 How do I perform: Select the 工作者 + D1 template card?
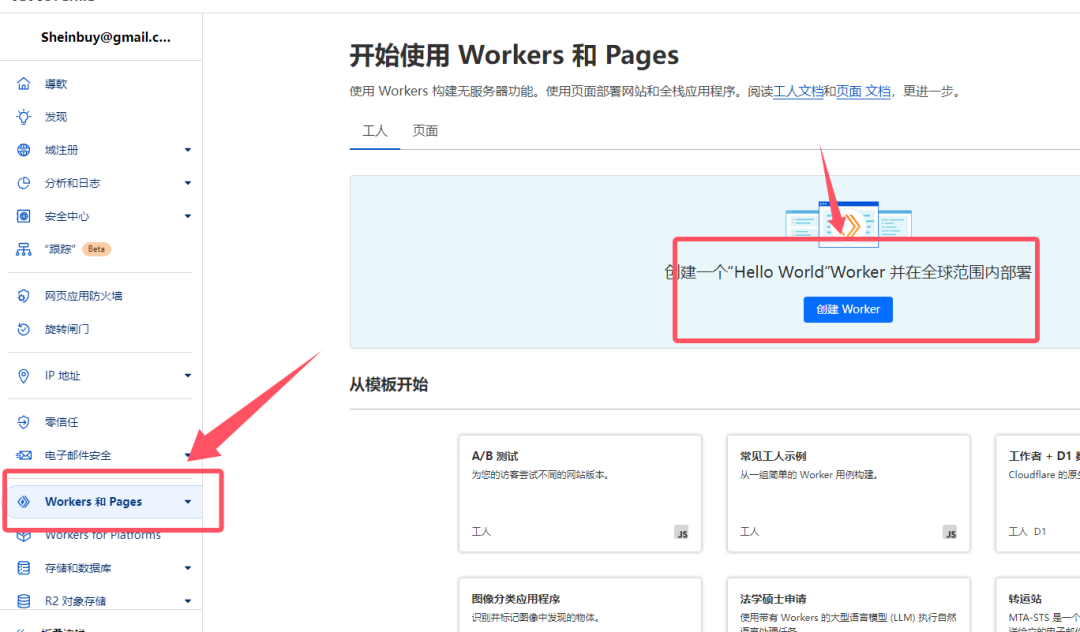click(x=1038, y=493)
